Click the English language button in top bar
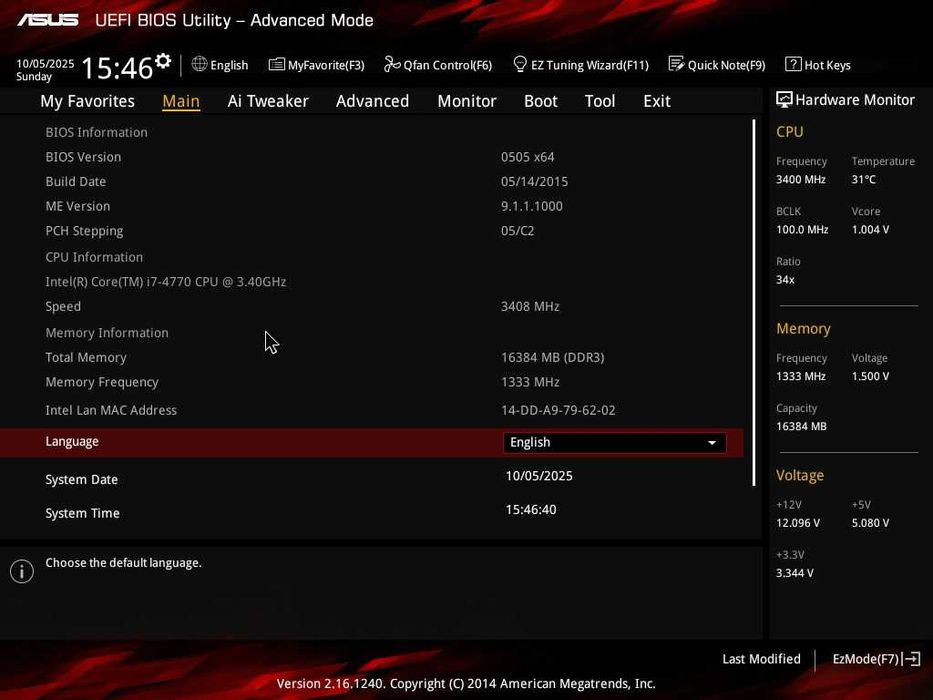 [220, 64]
